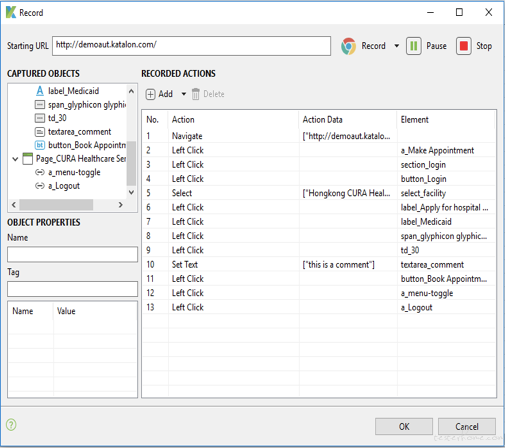This screenshot has width=505, height=448.
Task: Click into the Starting URL field
Action: (x=191, y=46)
